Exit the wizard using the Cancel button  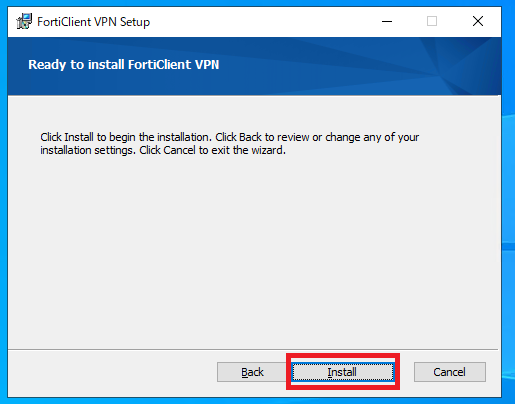(449, 372)
